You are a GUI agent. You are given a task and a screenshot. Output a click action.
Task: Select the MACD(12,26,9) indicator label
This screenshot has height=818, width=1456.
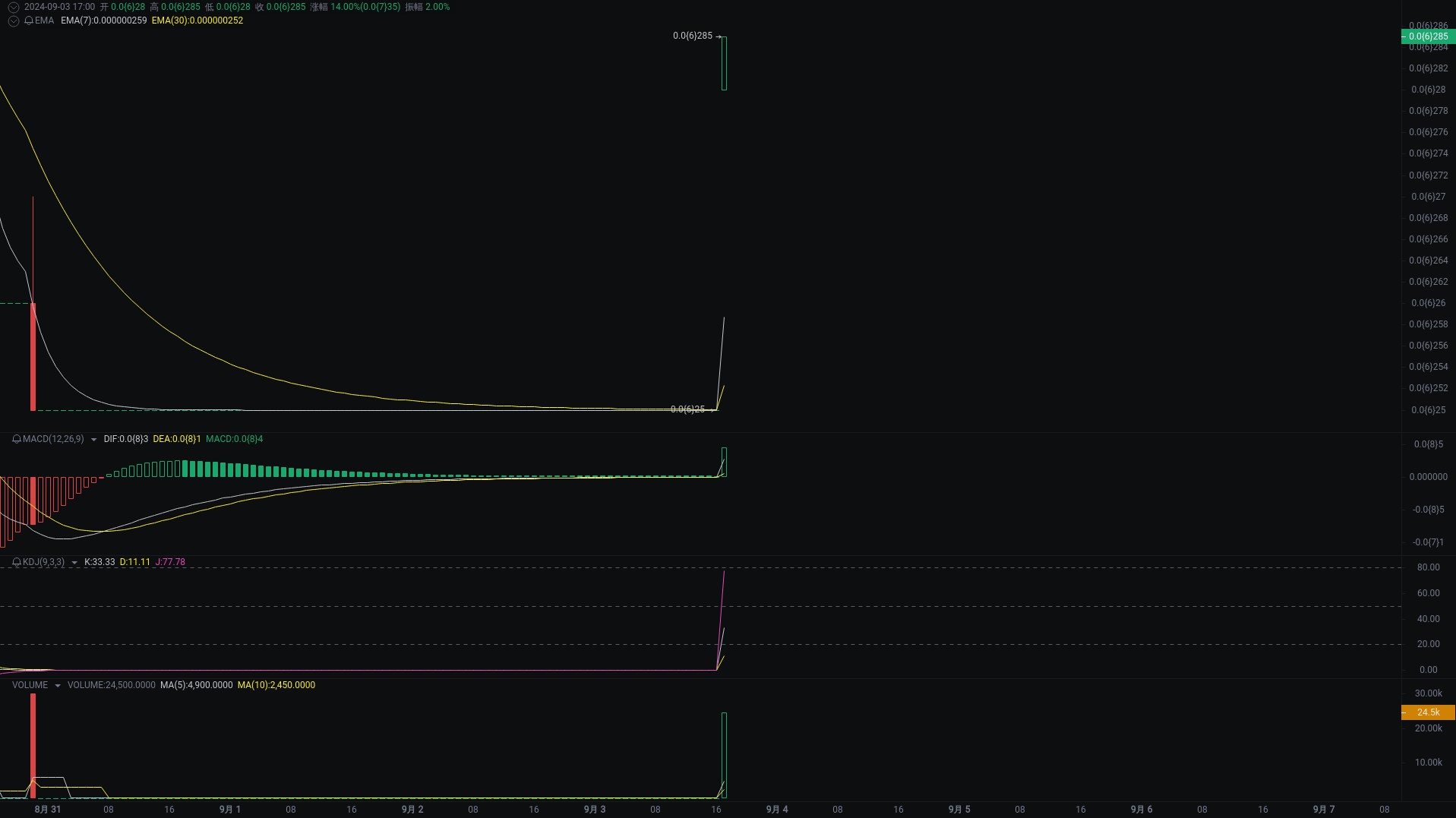click(53, 439)
